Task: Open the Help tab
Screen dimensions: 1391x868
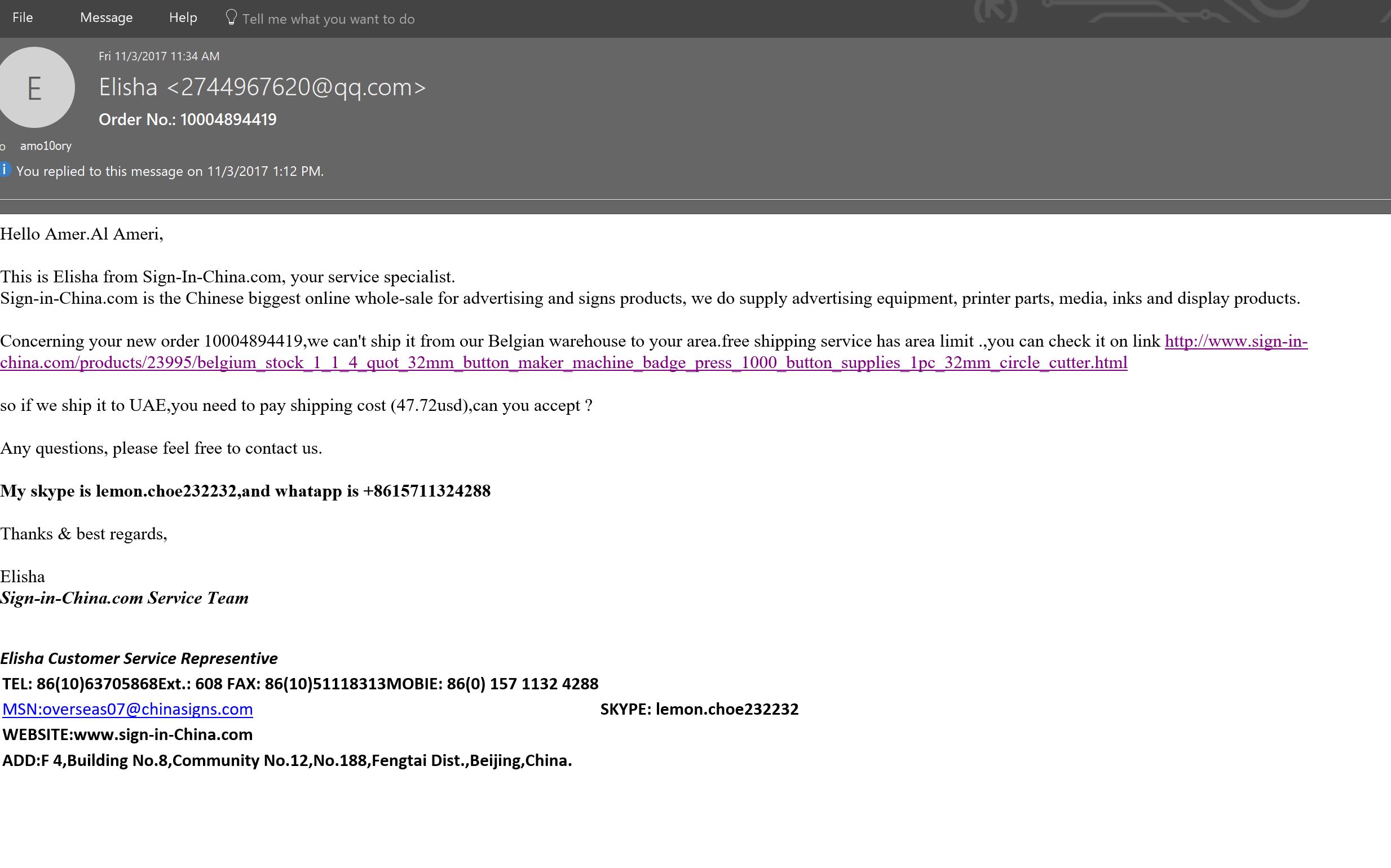Action: 183,18
